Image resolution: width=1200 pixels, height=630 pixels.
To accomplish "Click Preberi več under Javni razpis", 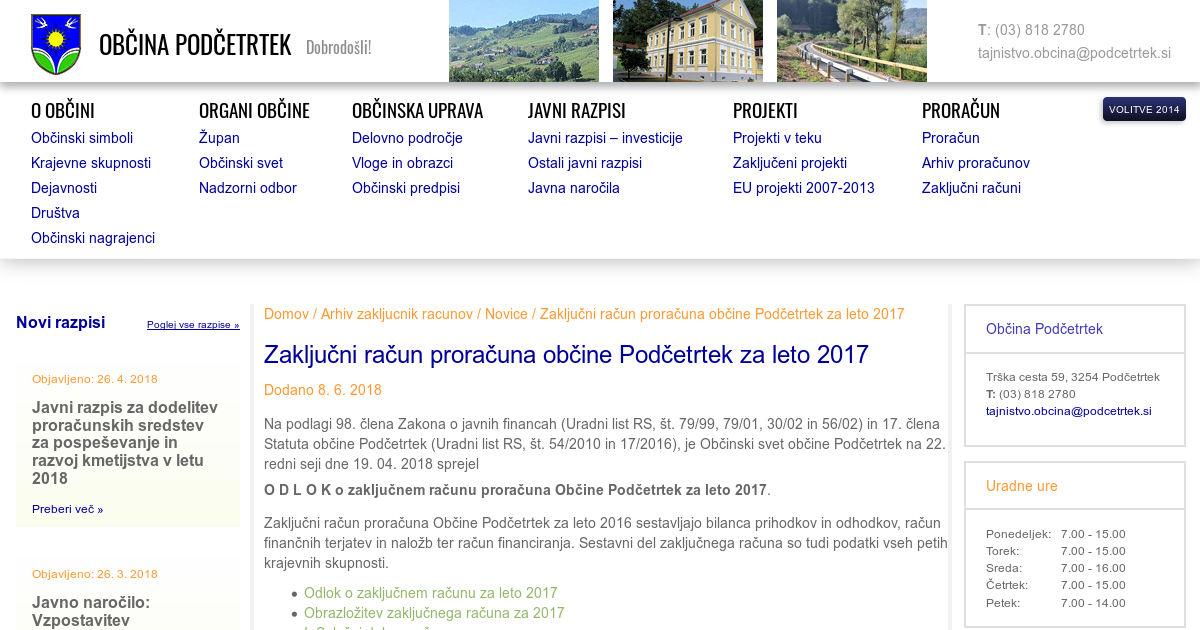I will click(67, 509).
